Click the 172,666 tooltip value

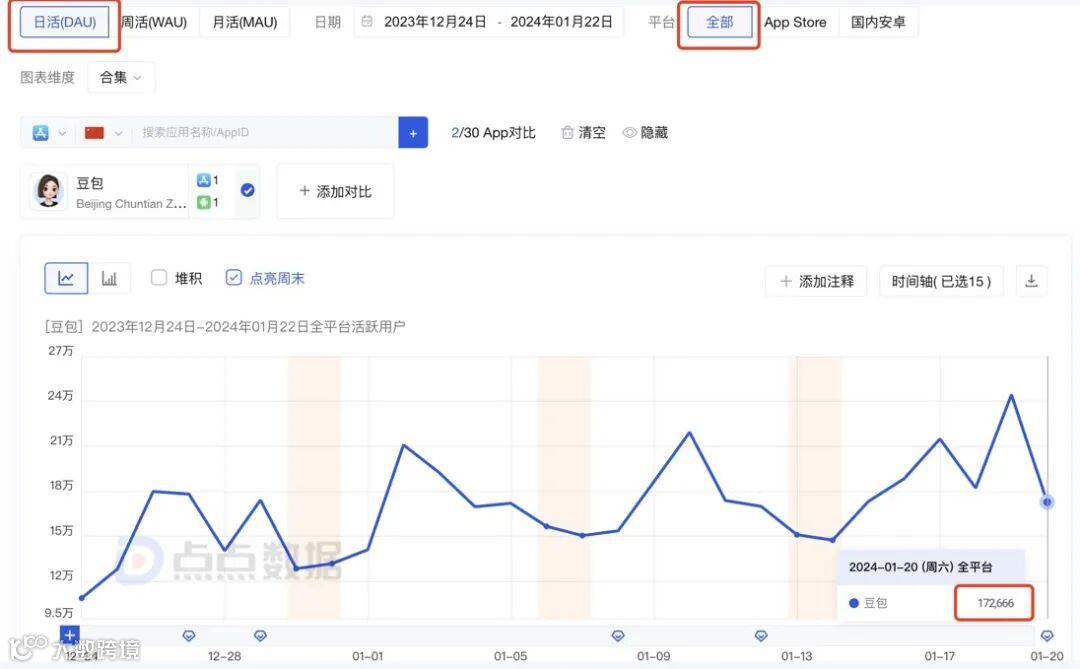pos(995,603)
